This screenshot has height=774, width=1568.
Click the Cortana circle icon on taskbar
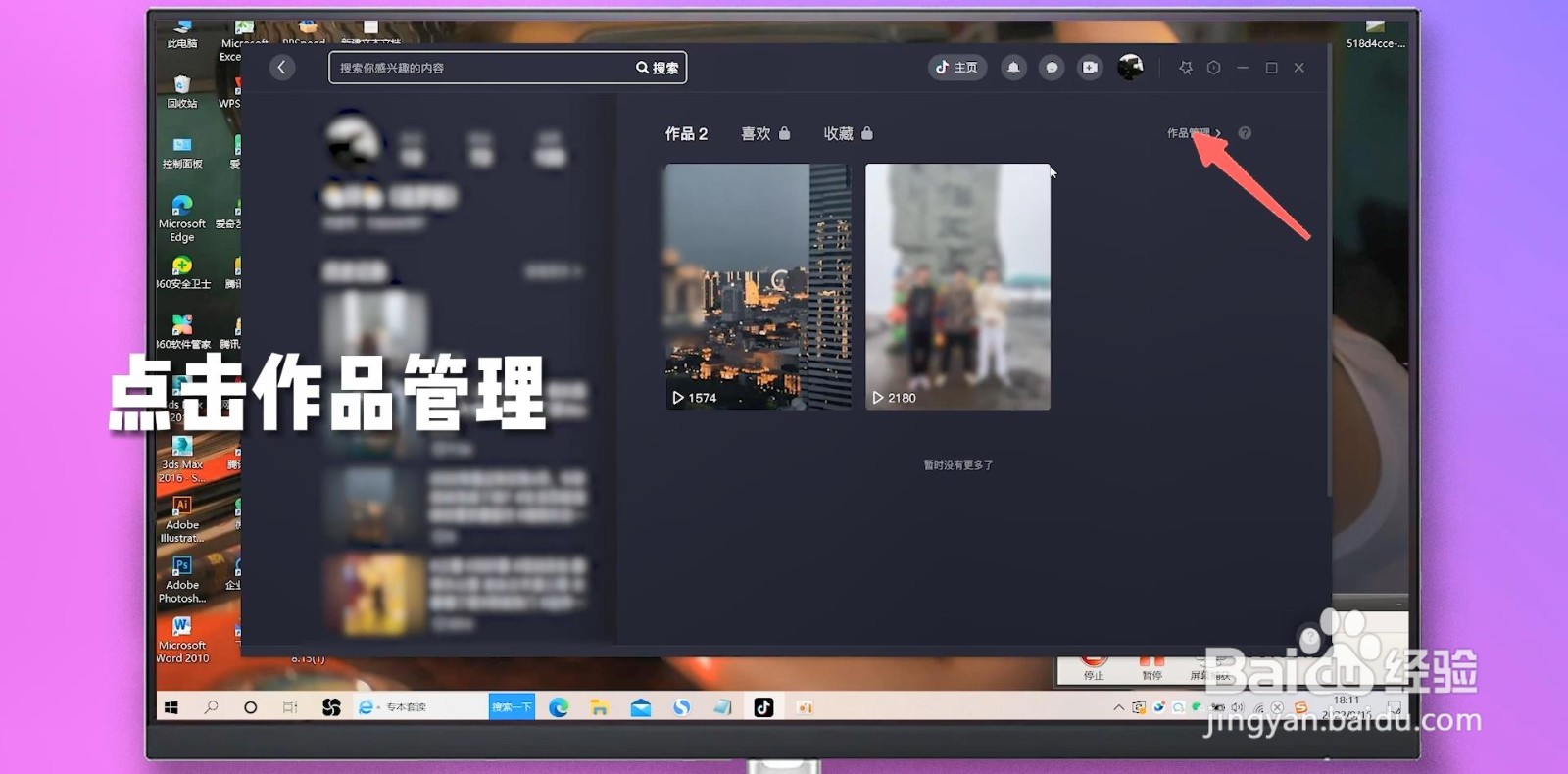pos(250,707)
